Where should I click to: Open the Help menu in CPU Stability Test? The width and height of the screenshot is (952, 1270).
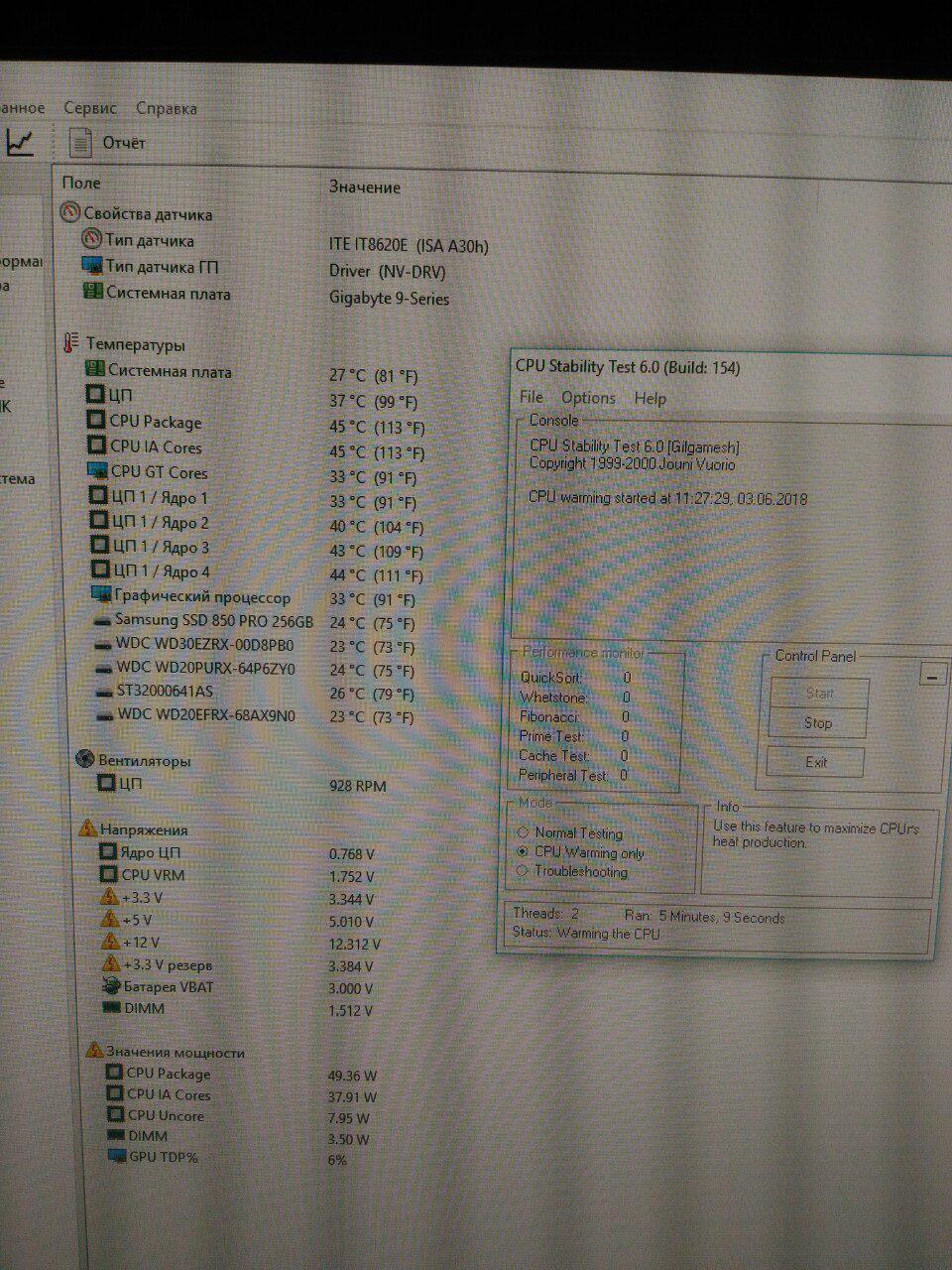[650, 398]
